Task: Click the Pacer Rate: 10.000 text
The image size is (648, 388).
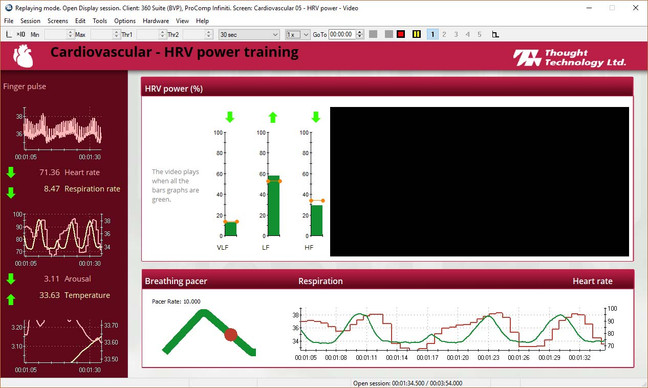Action: pyautogui.click(x=176, y=302)
